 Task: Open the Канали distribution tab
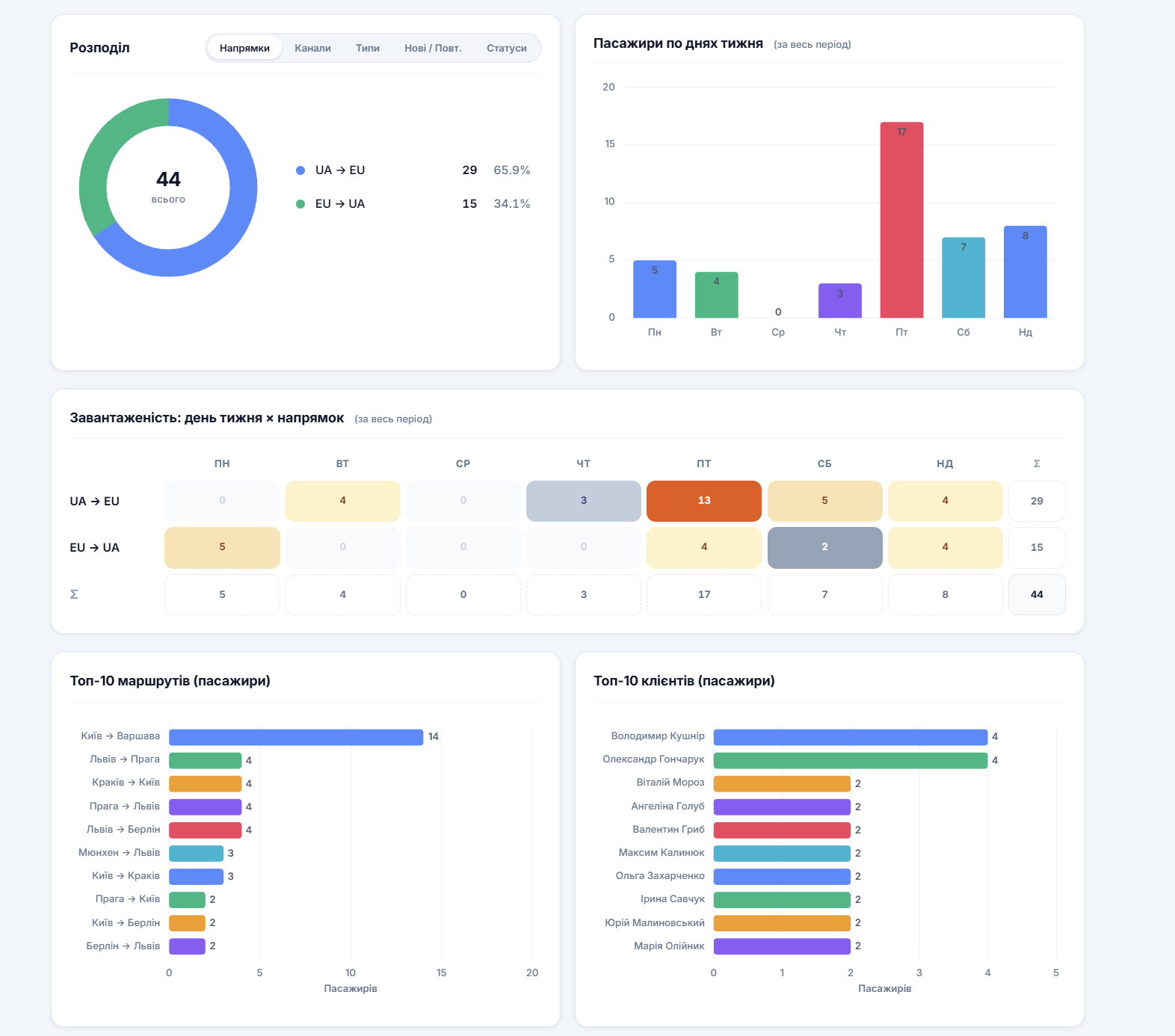point(312,48)
